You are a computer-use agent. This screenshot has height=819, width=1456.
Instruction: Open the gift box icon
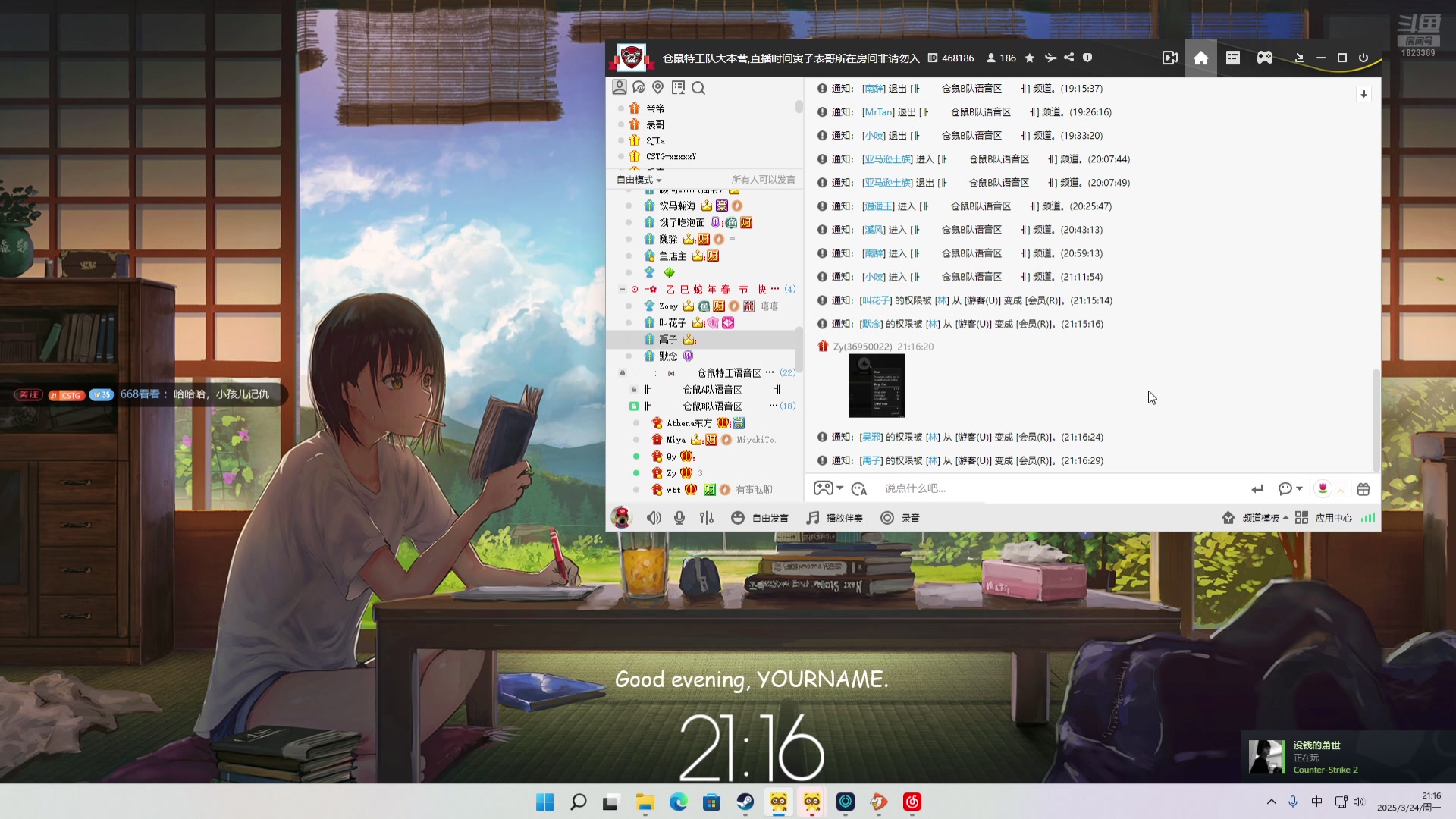tap(1363, 489)
